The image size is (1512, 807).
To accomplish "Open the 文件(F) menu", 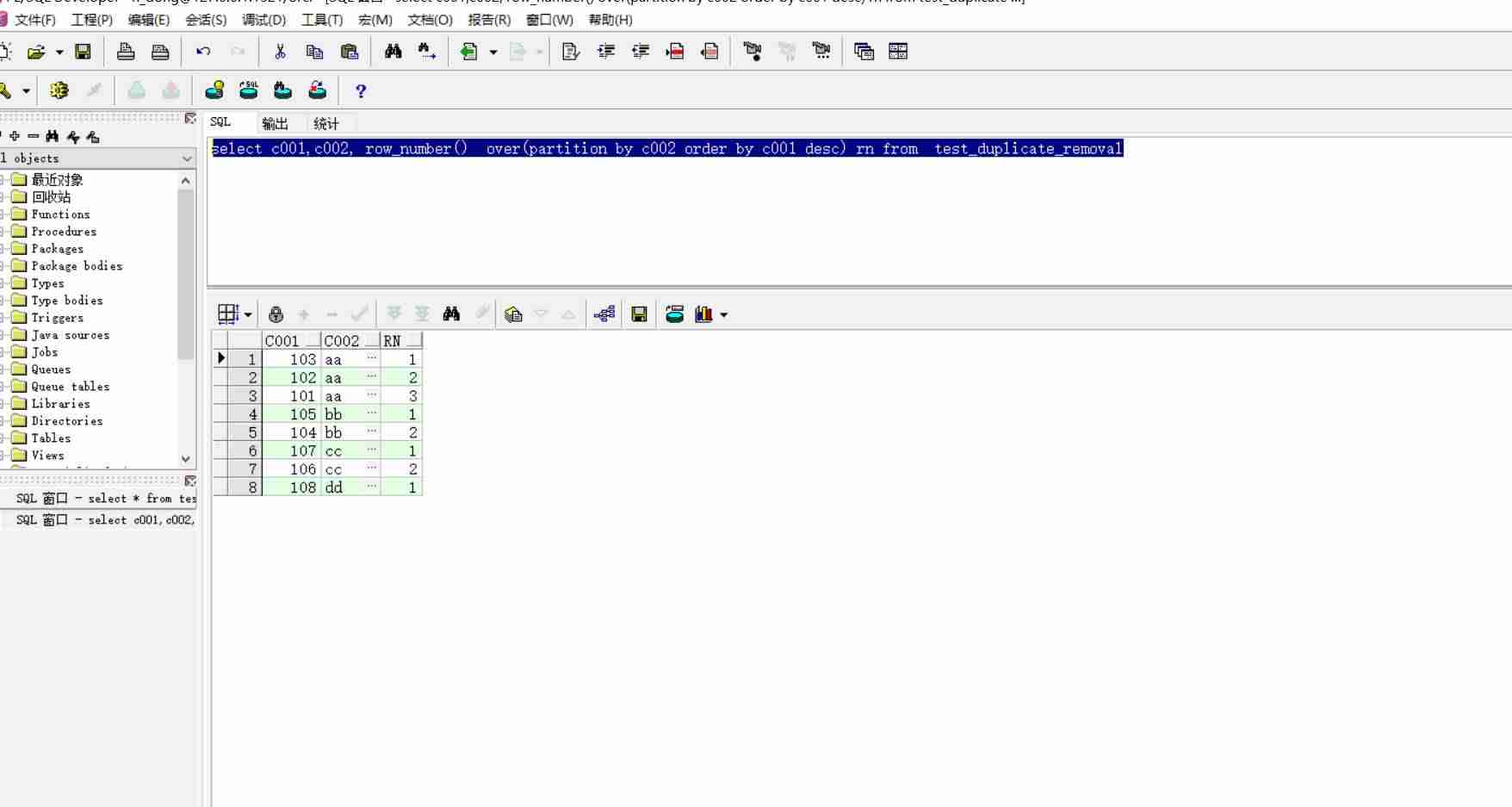I will (34, 20).
